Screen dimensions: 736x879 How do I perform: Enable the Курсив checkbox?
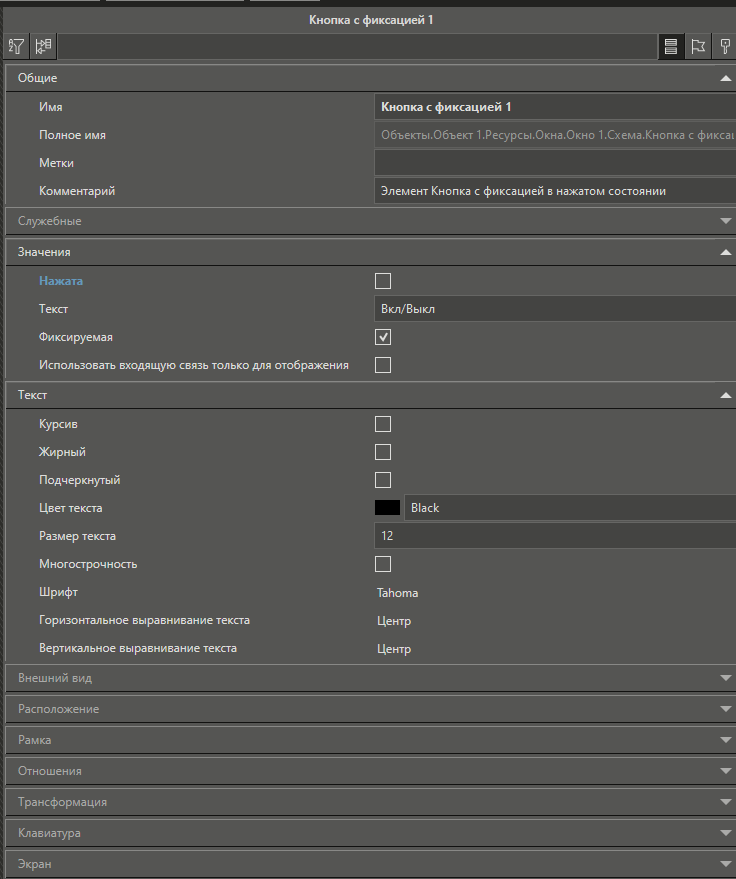(x=383, y=424)
